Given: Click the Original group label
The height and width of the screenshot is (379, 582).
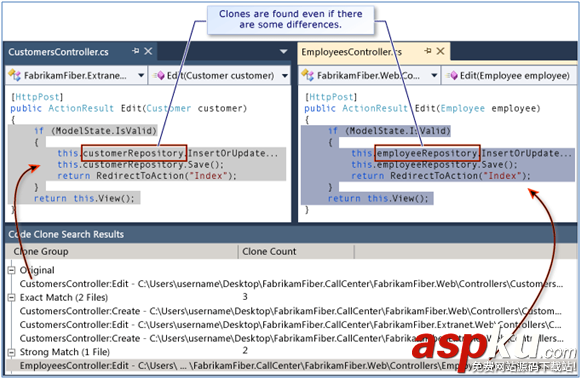Looking at the screenshot, I should point(37,270).
